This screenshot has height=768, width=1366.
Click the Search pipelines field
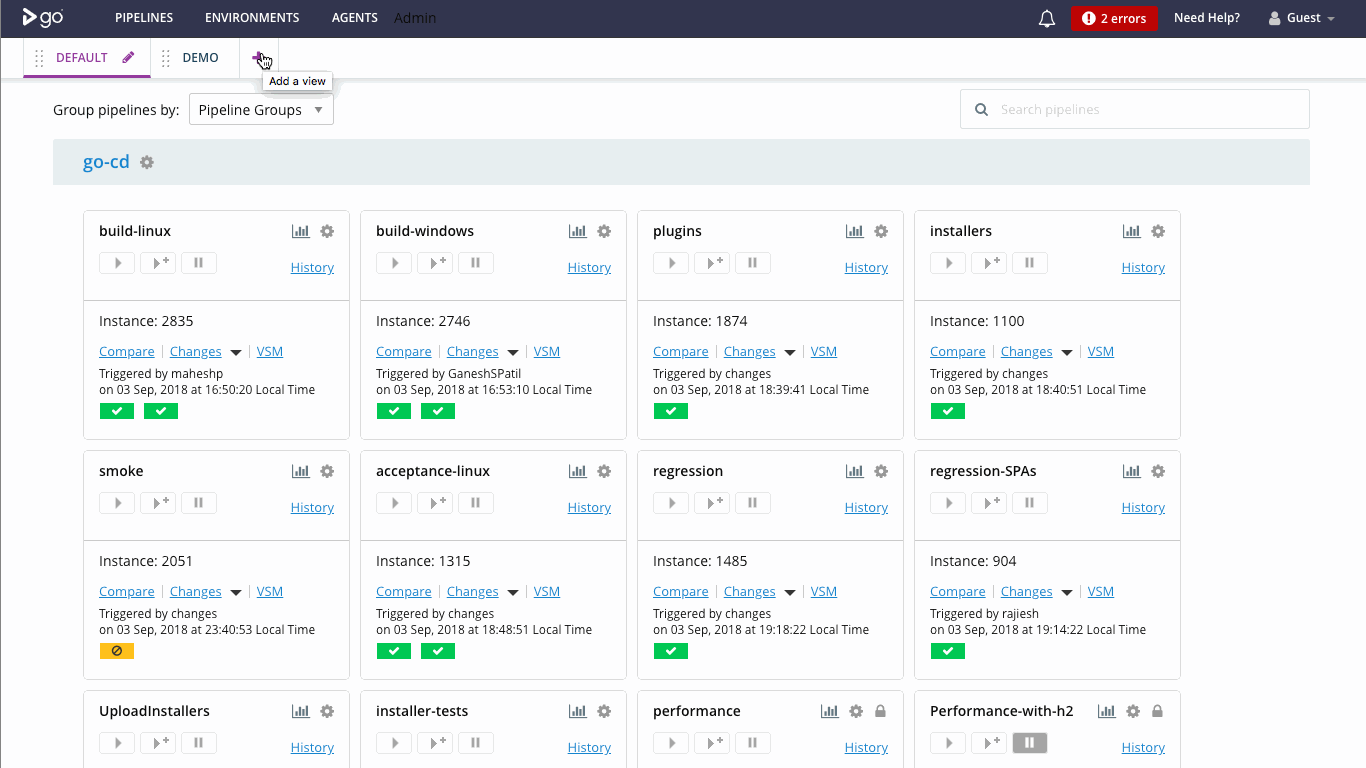coord(1134,110)
